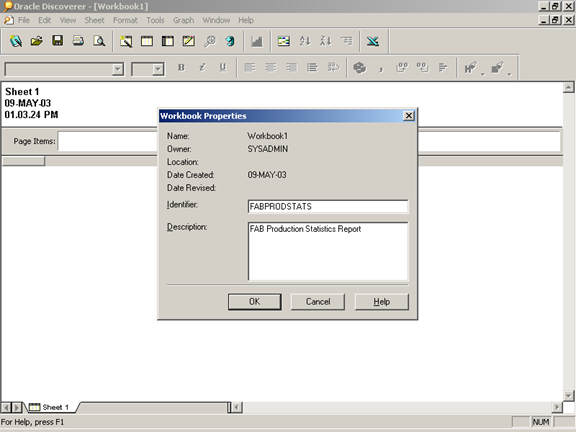Click the bar graph format icon
The image size is (576, 432).
point(443,68)
